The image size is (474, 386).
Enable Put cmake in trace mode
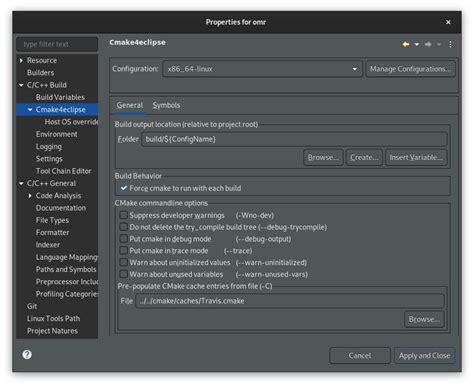point(124,250)
